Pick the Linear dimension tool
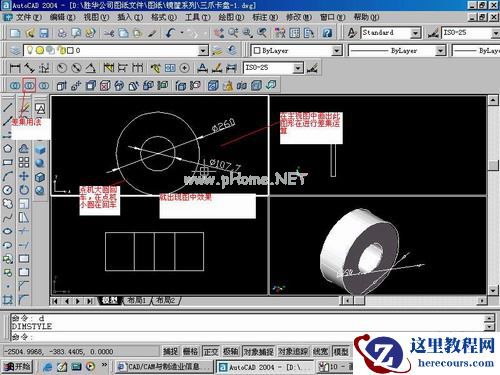 point(15,68)
